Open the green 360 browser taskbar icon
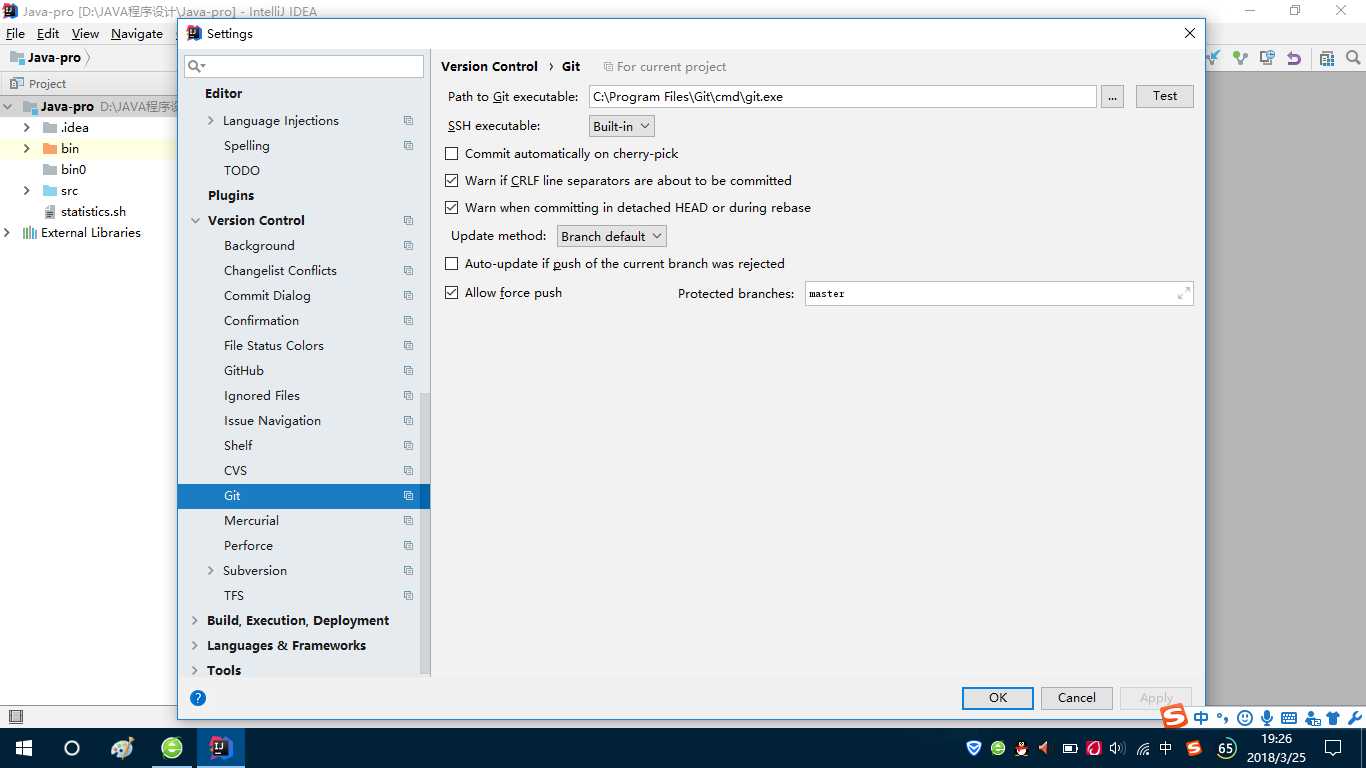 (x=172, y=748)
